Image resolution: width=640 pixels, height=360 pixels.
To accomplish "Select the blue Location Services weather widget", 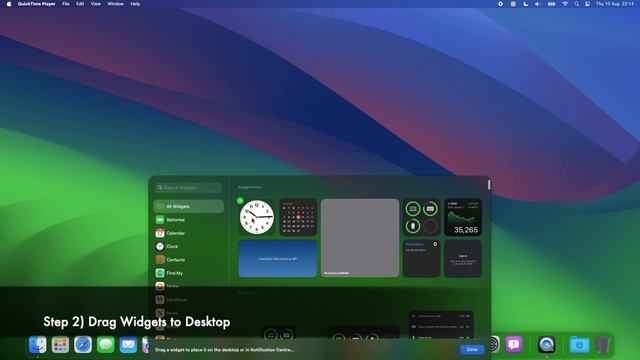I will [278, 259].
